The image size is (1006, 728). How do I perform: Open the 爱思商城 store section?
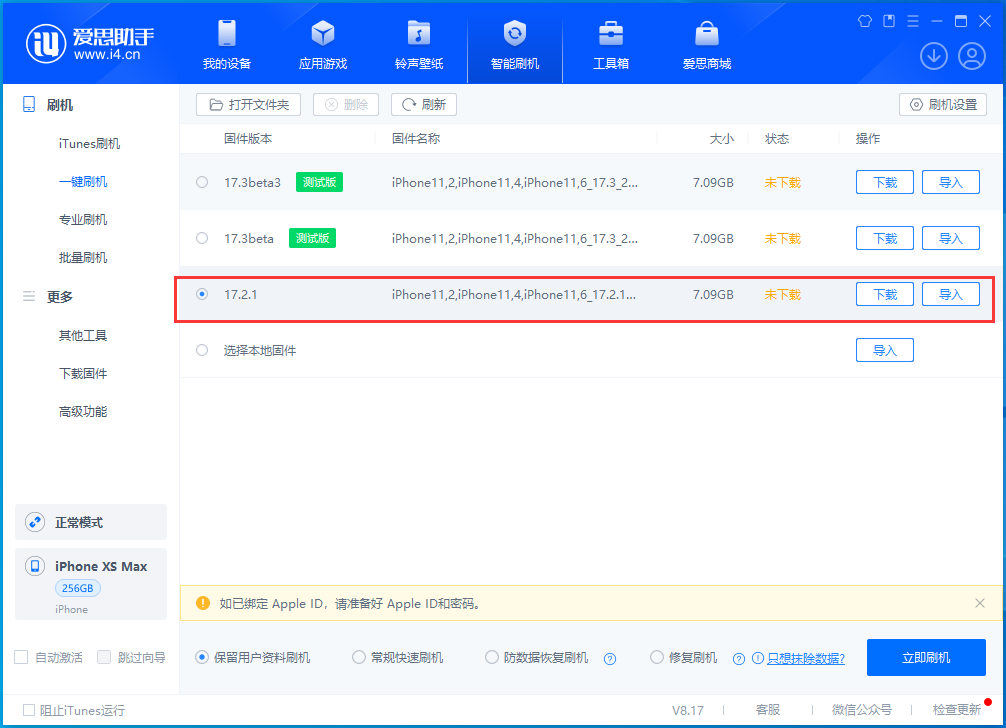706,44
